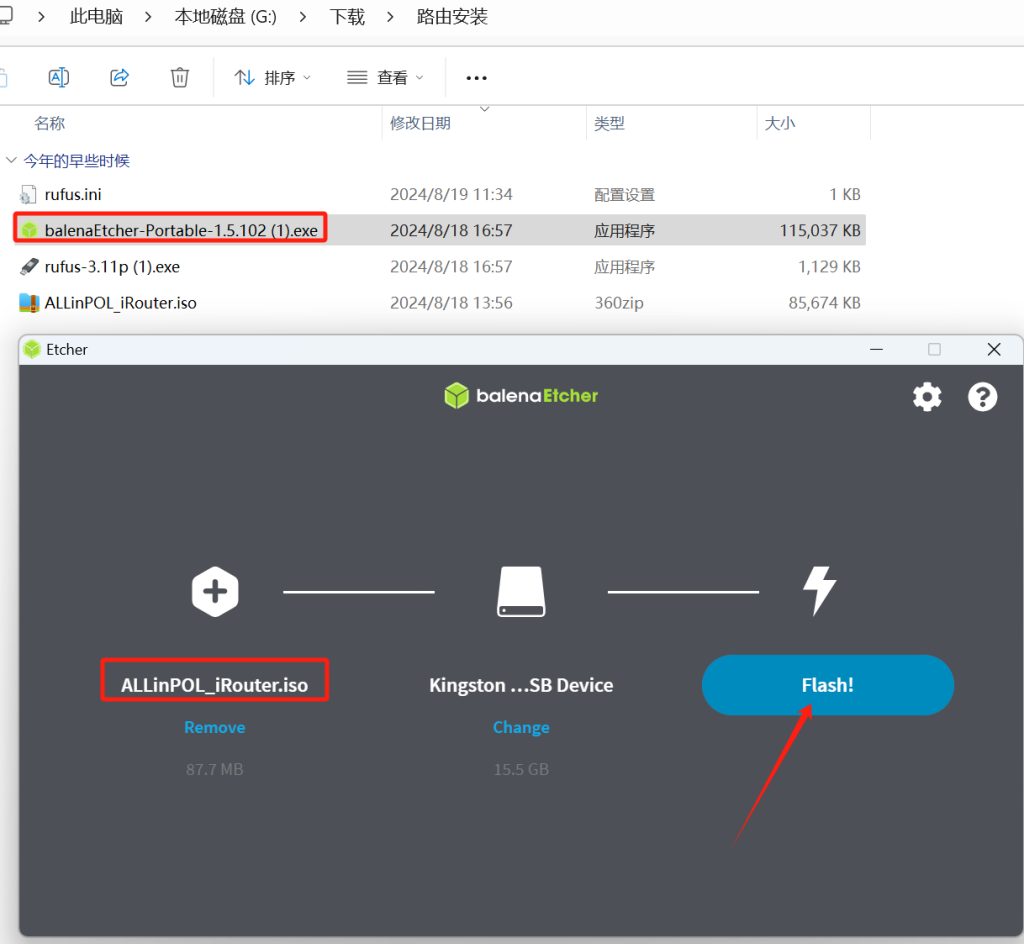The width and height of the screenshot is (1024, 944).
Task: Click the 2024/8/19 11:34 date cell
Action: (451, 195)
